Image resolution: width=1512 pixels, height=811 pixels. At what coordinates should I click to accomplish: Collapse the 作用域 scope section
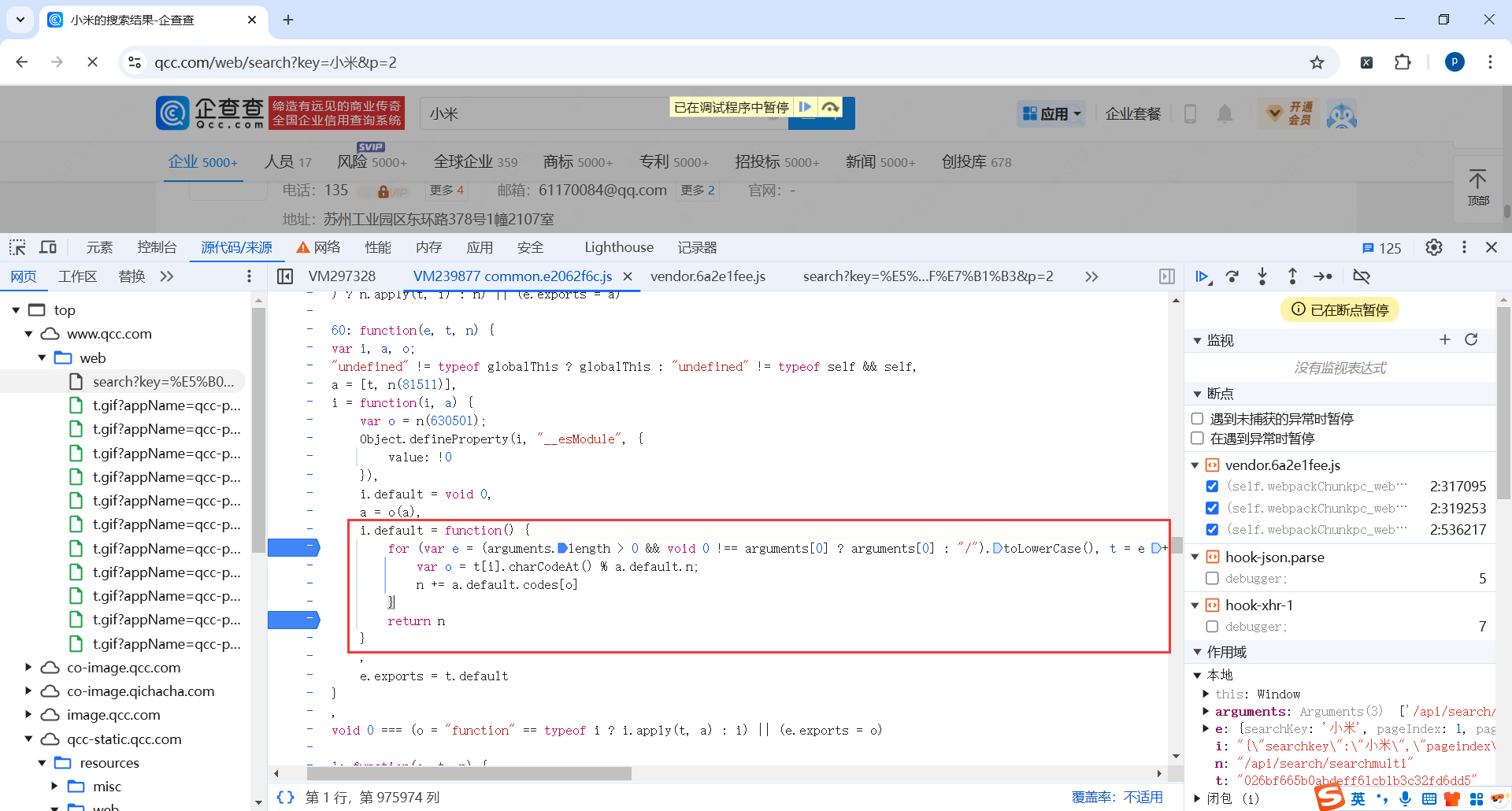(1197, 652)
